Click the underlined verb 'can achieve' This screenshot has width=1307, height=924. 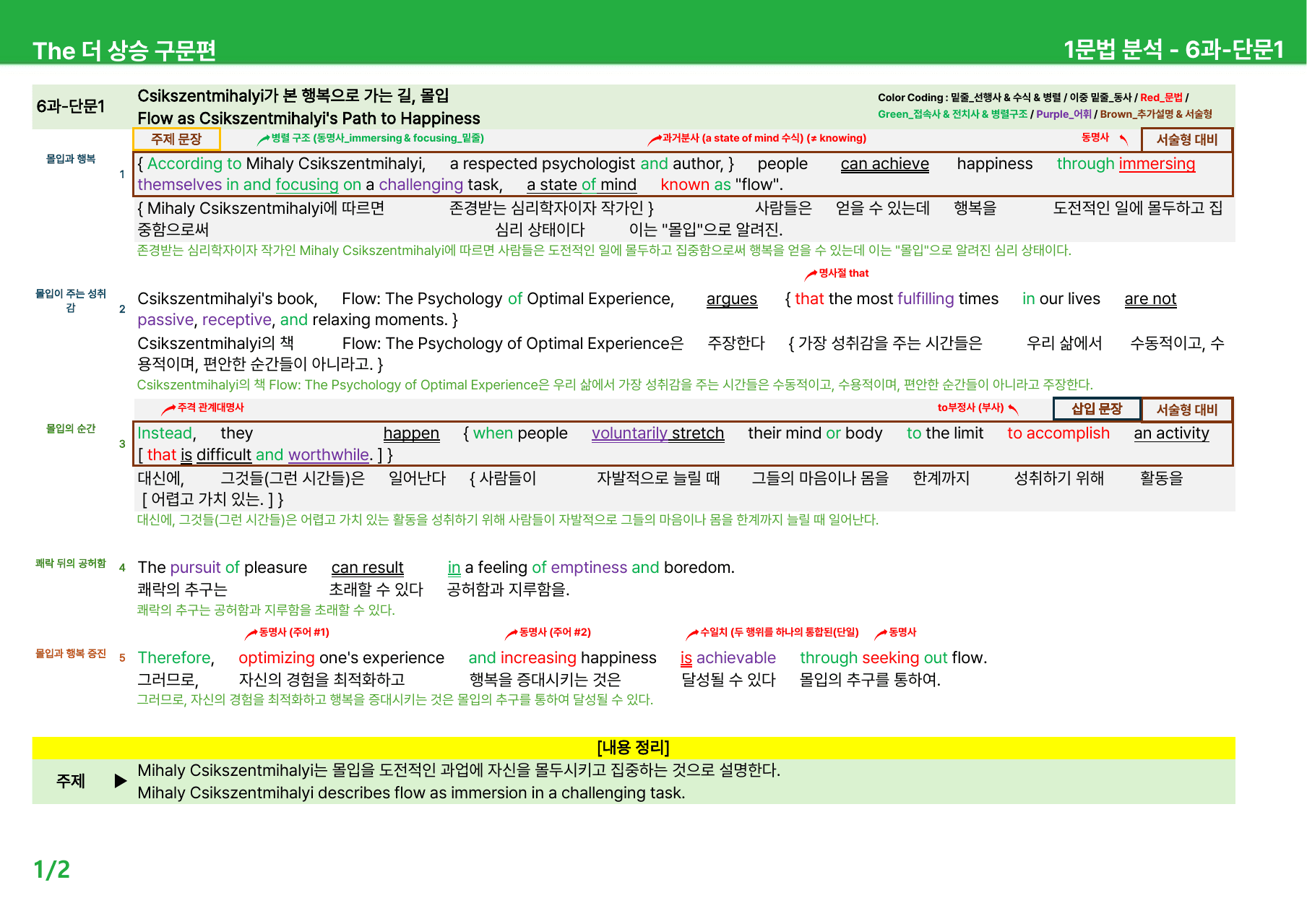(884, 164)
